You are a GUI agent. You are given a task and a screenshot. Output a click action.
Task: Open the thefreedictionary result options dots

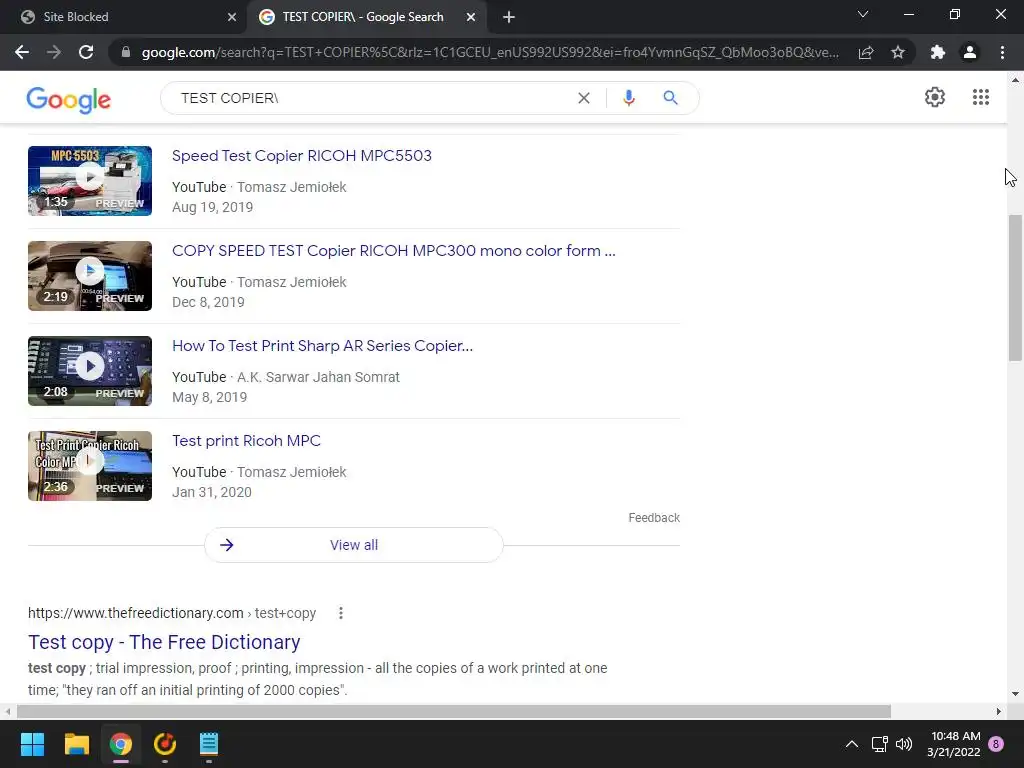point(340,613)
